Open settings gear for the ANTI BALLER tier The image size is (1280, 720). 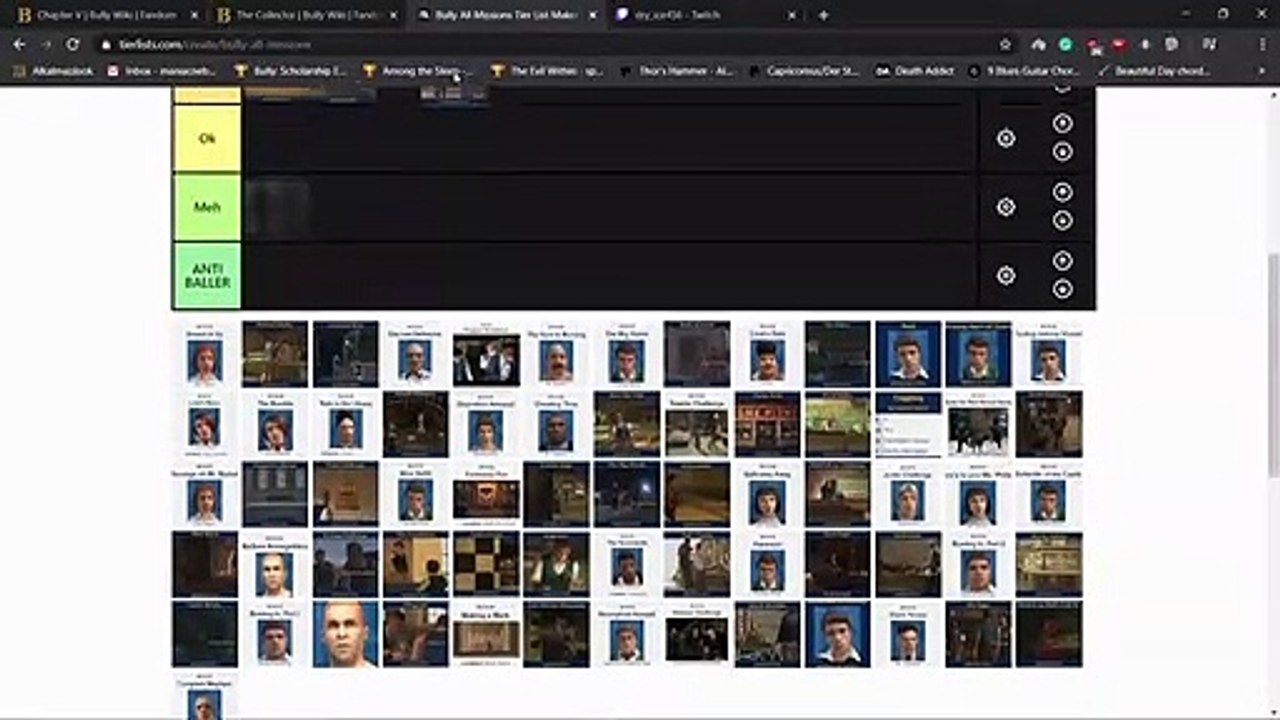tap(1006, 275)
